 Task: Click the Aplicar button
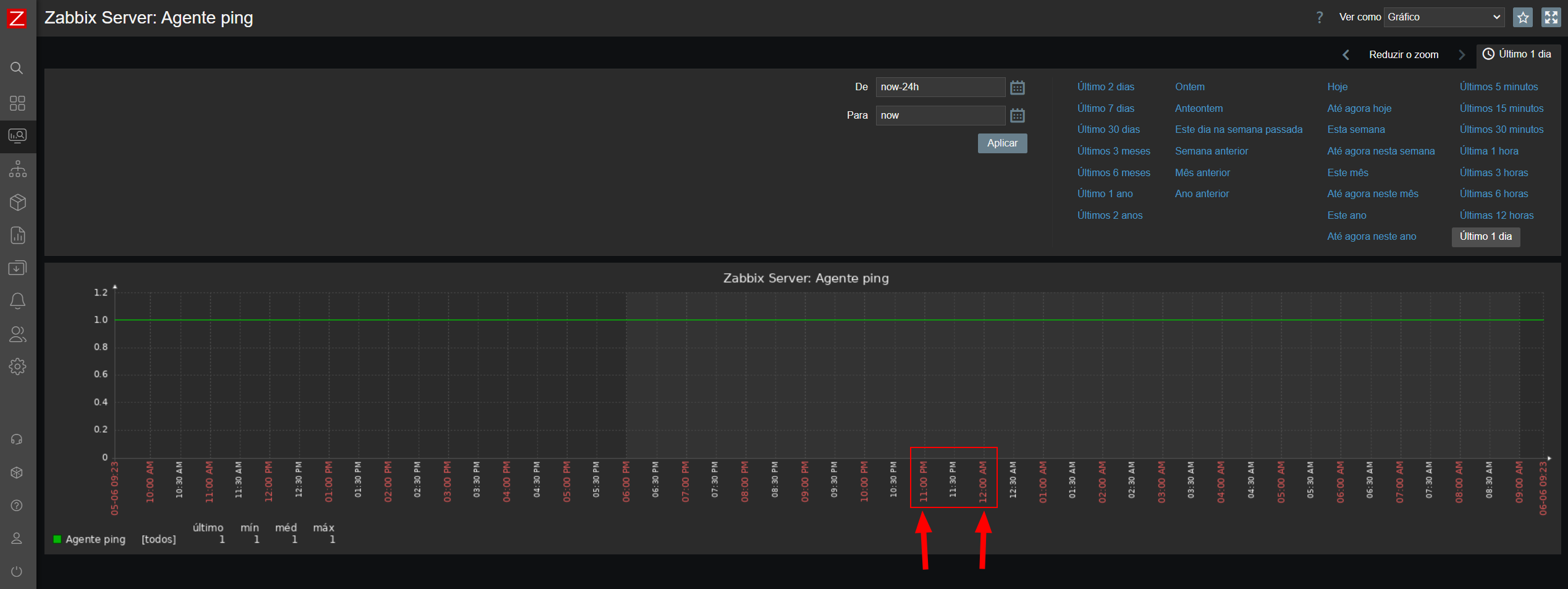pos(1002,143)
